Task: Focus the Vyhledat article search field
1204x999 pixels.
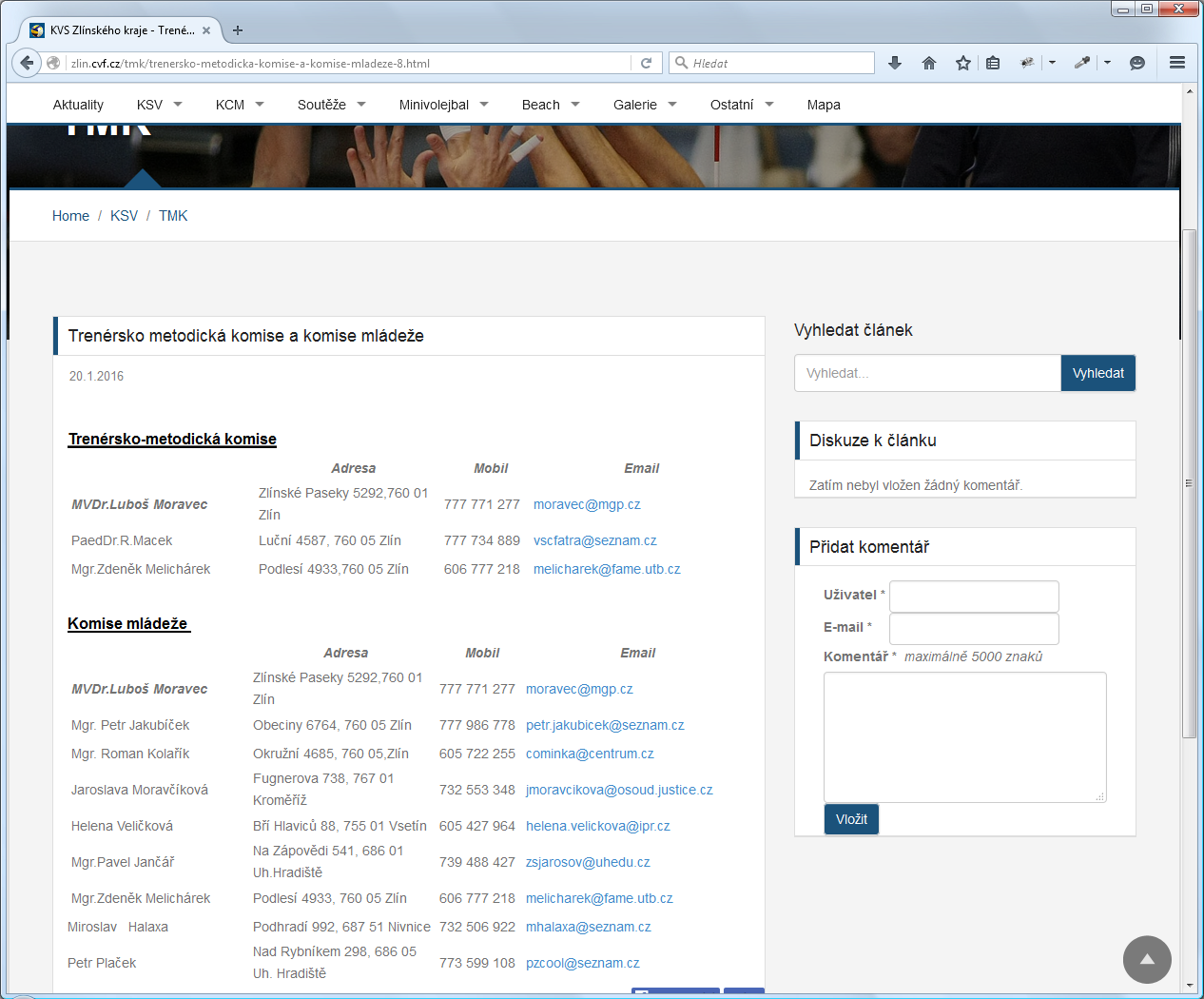Action: [927, 373]
